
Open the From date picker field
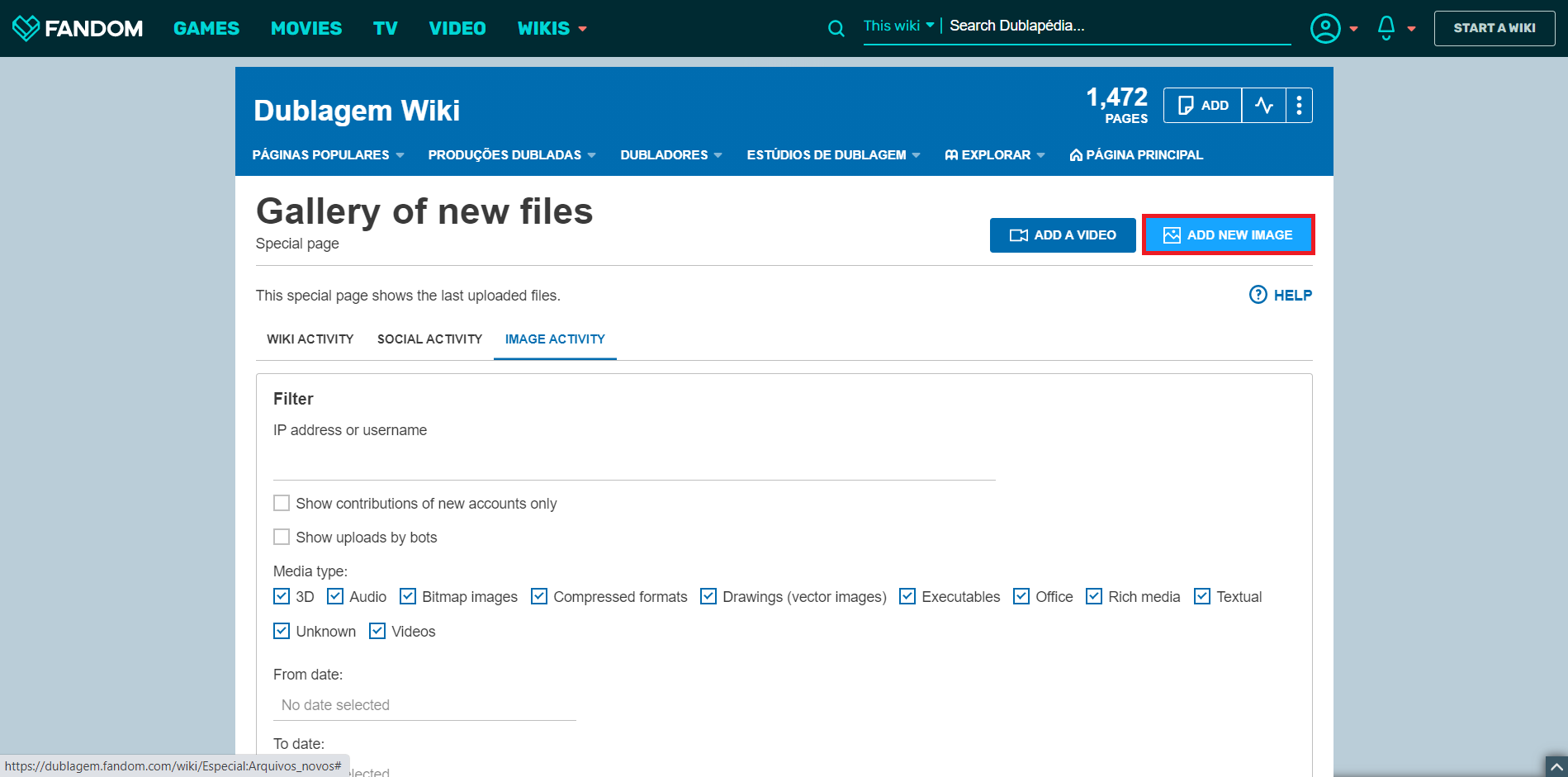[424, 705]
